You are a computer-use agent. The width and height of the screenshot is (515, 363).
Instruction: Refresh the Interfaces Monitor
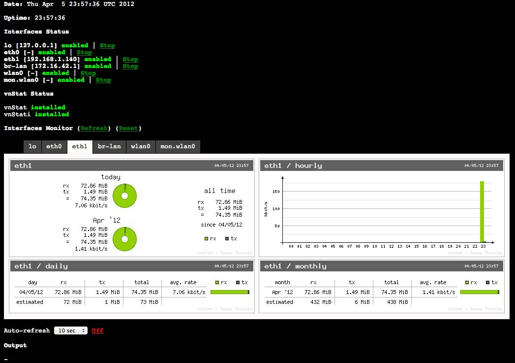[x=94, y=128]
